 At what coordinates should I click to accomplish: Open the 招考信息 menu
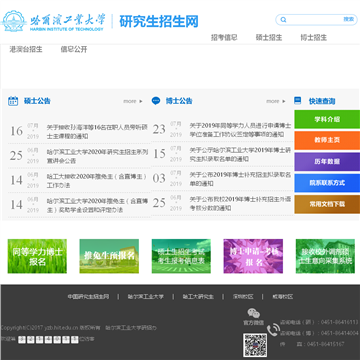pos(224,37)
